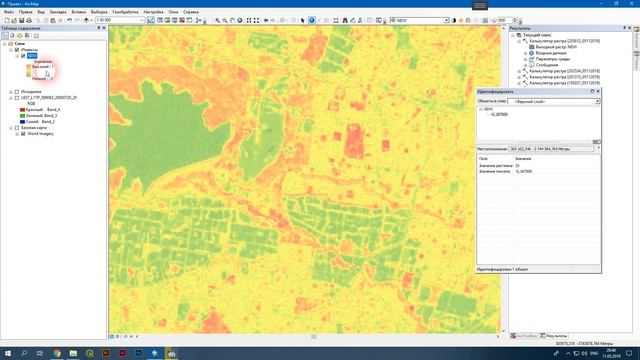The width and height of the screenshot is (640, 360).
Task: List By Visibility button
Action: click(x=20, y=36)
